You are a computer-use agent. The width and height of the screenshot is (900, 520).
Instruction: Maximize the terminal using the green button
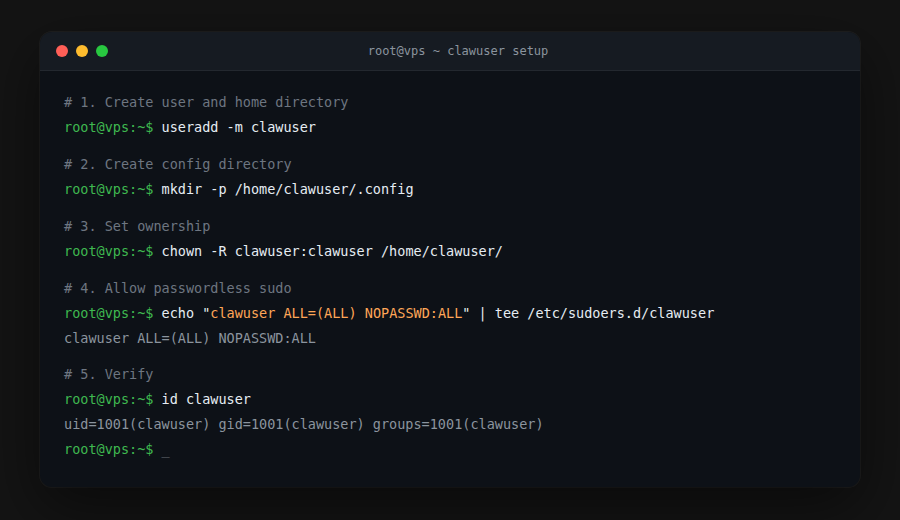click(x=102, y=51)
